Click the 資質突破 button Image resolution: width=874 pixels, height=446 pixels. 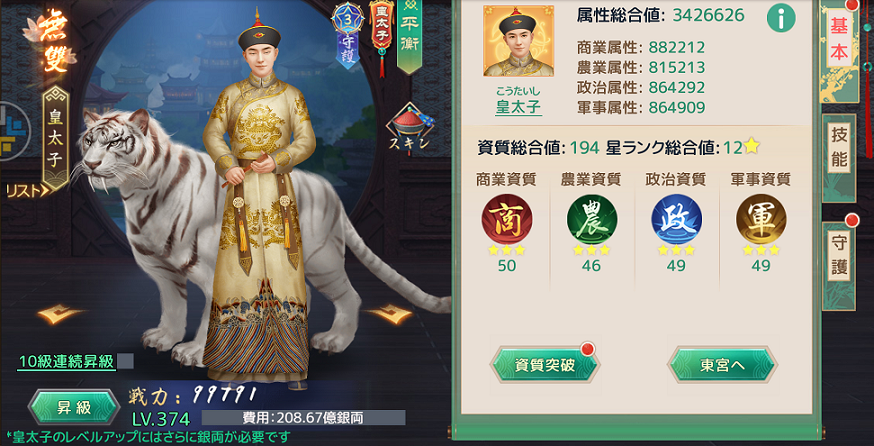[x=545, y=365]
